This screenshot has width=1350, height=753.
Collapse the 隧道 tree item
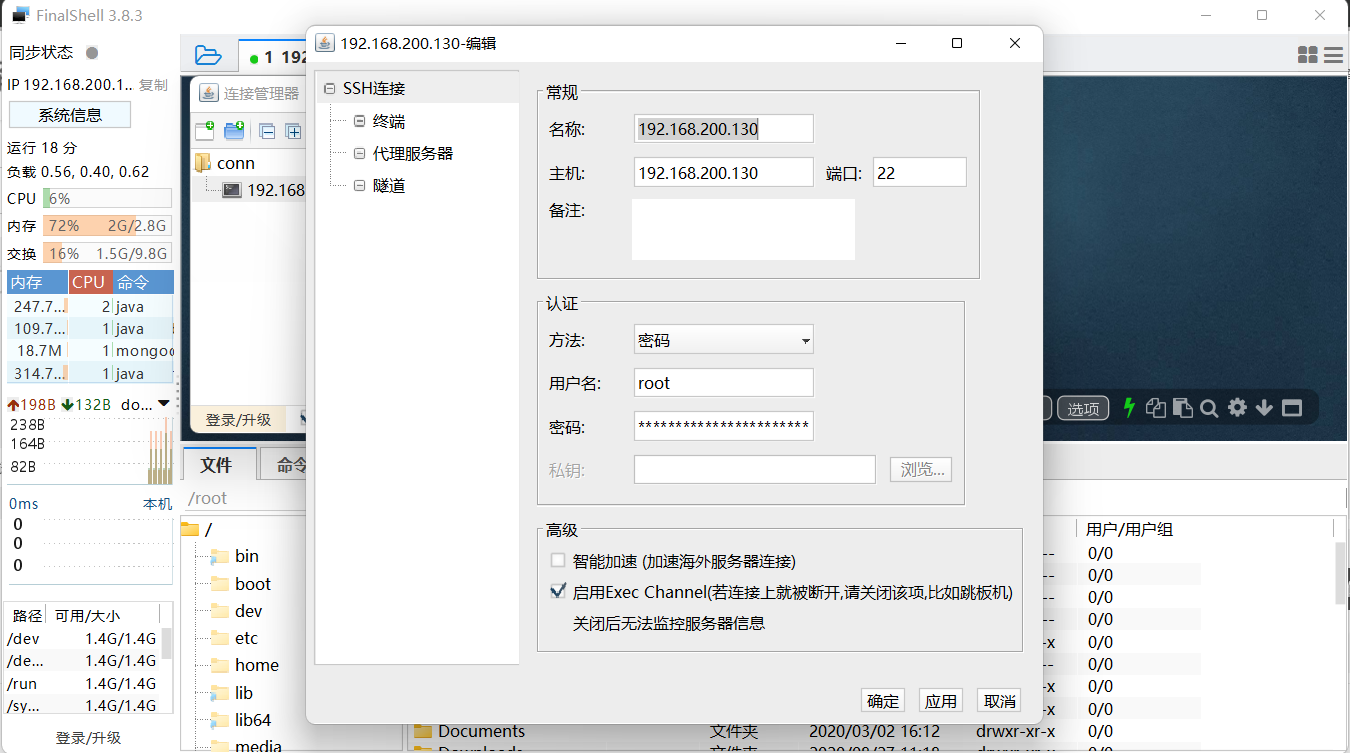click(x=360, y=185)
